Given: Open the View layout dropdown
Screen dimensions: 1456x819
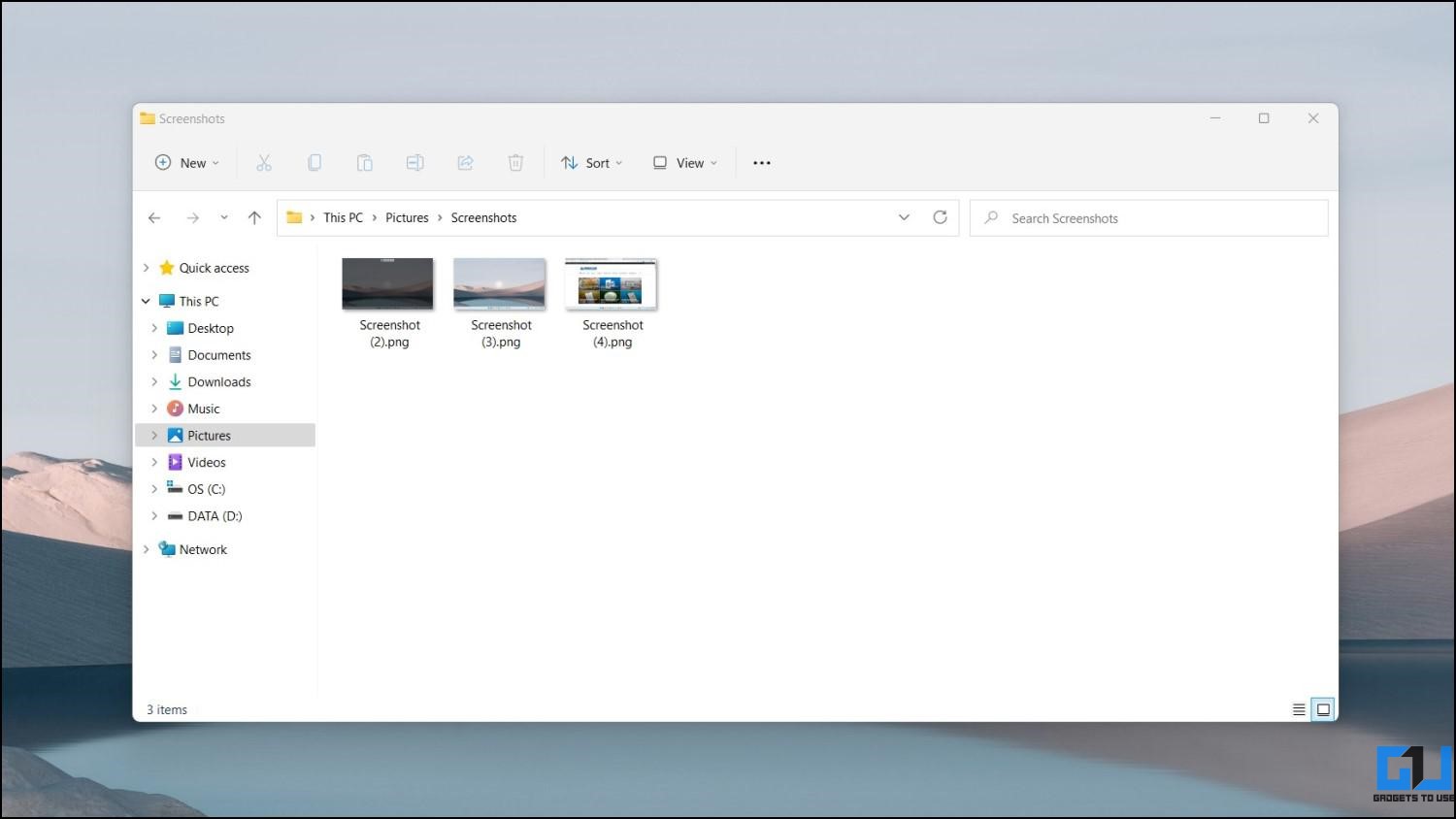Looking at the screenshot, I should (x=684, y=163).
